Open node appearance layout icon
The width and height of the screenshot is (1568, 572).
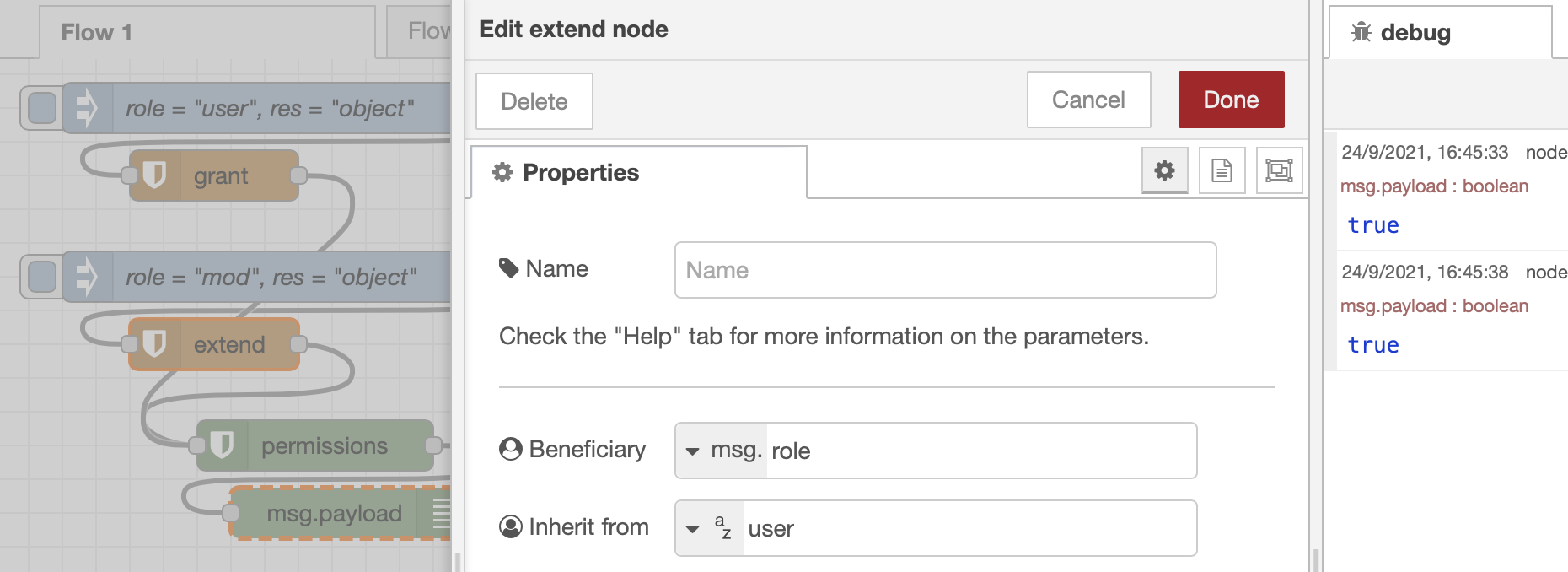pyautogui.click(x=1279, y=170)
